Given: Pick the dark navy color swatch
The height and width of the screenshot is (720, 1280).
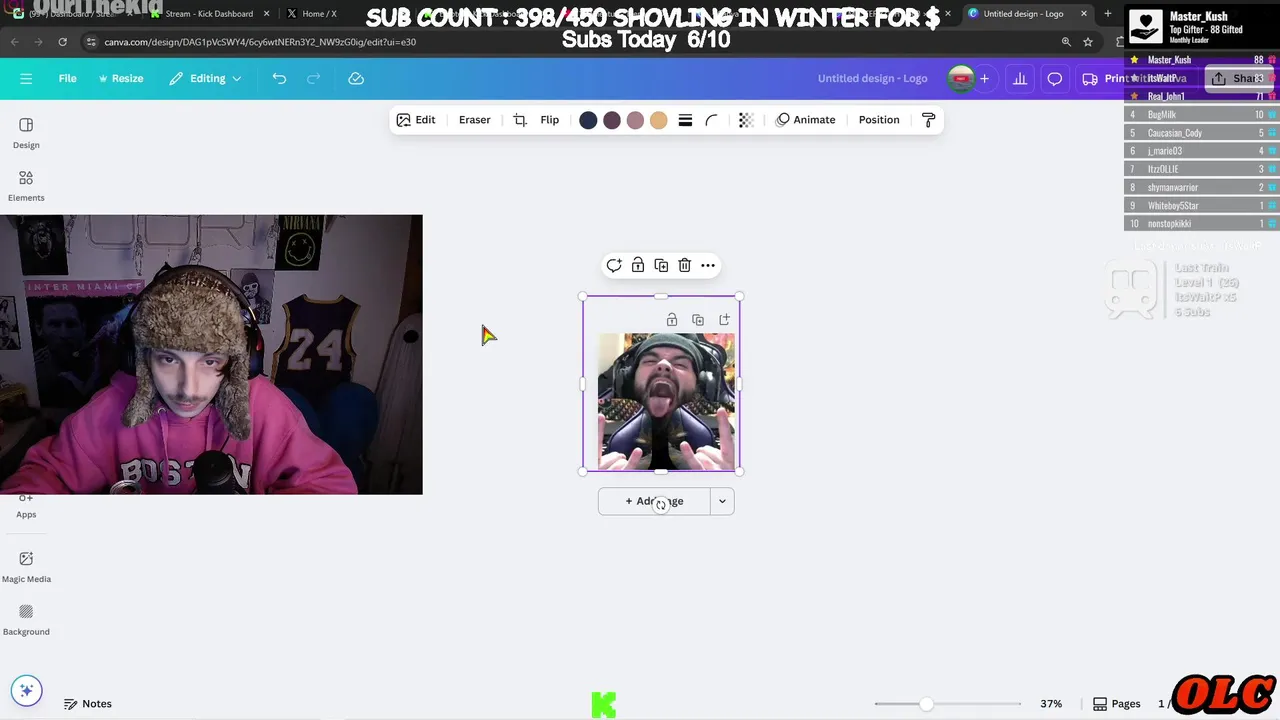Looking at the screenshot, I should click(x=588, y=120).
